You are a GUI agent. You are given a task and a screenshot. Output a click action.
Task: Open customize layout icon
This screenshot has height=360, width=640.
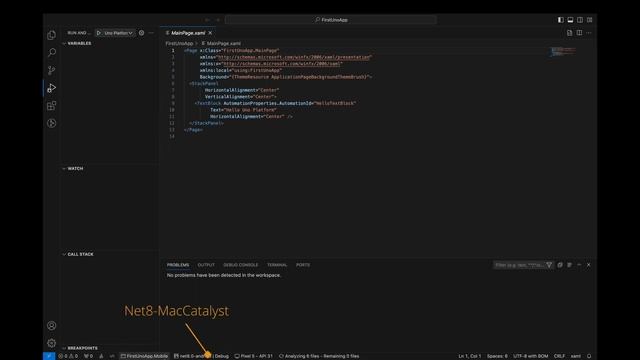tap(589, 20)
